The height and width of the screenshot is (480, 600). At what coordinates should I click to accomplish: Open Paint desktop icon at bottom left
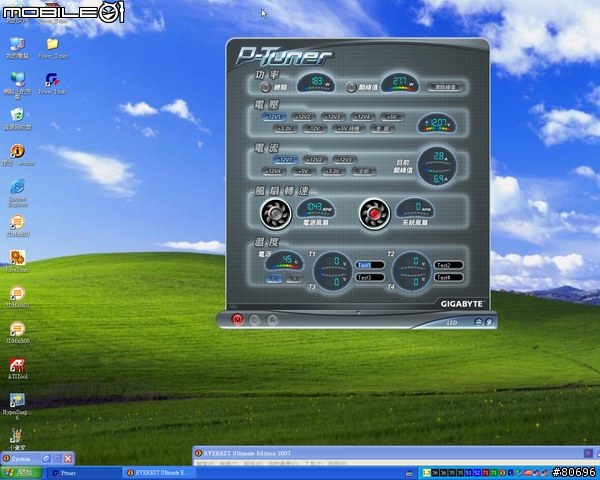tap(17, 439)
